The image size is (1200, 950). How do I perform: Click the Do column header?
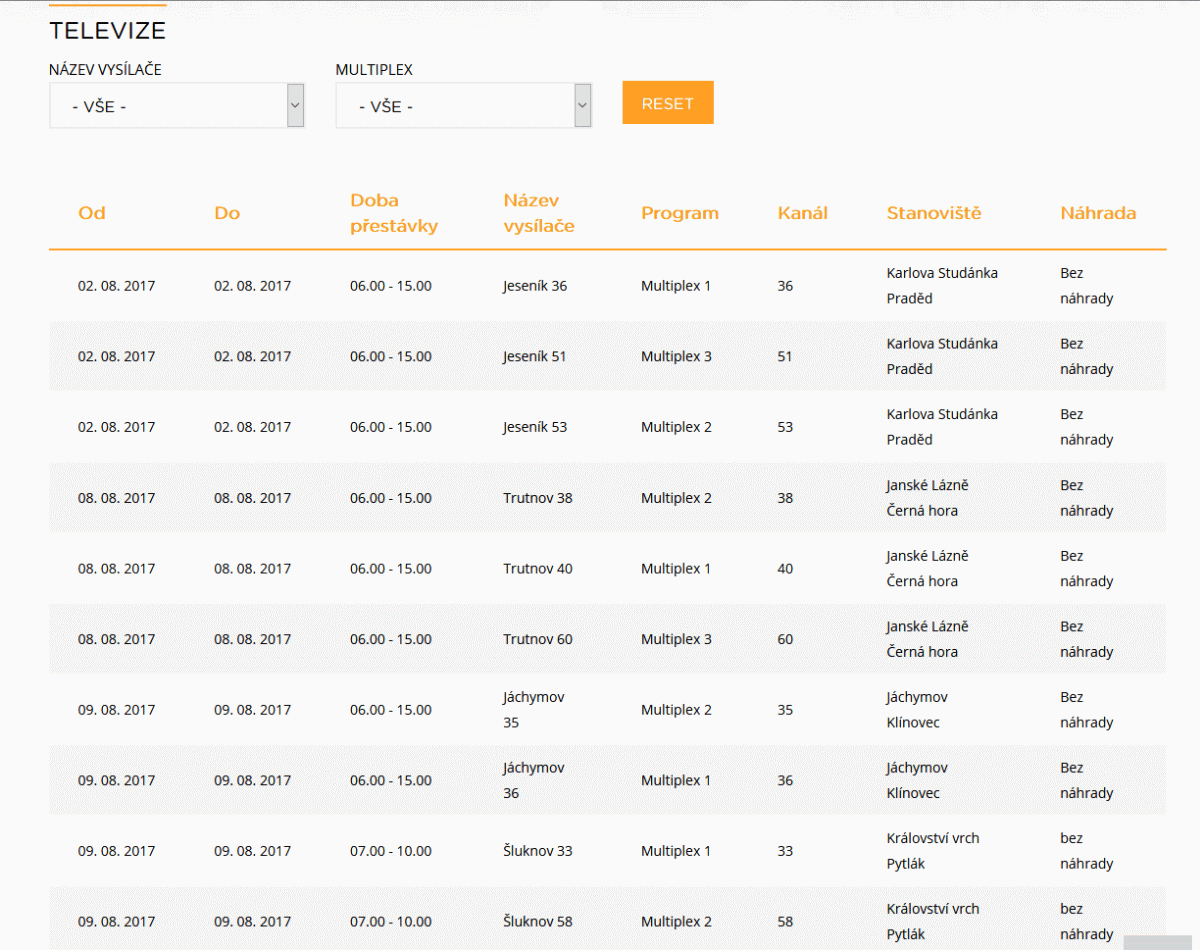pos(227,213)
